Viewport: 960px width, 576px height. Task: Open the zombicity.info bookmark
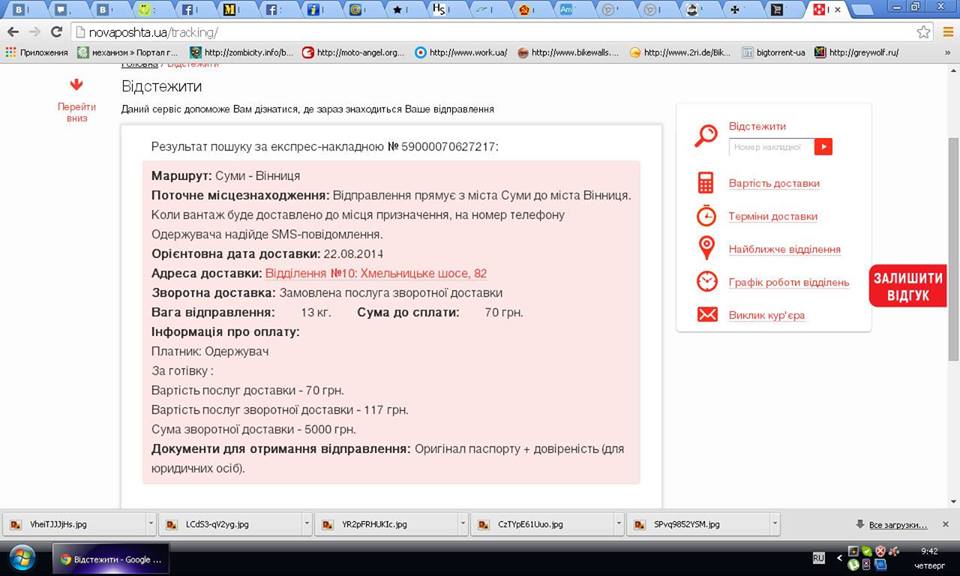click(241, 53)
